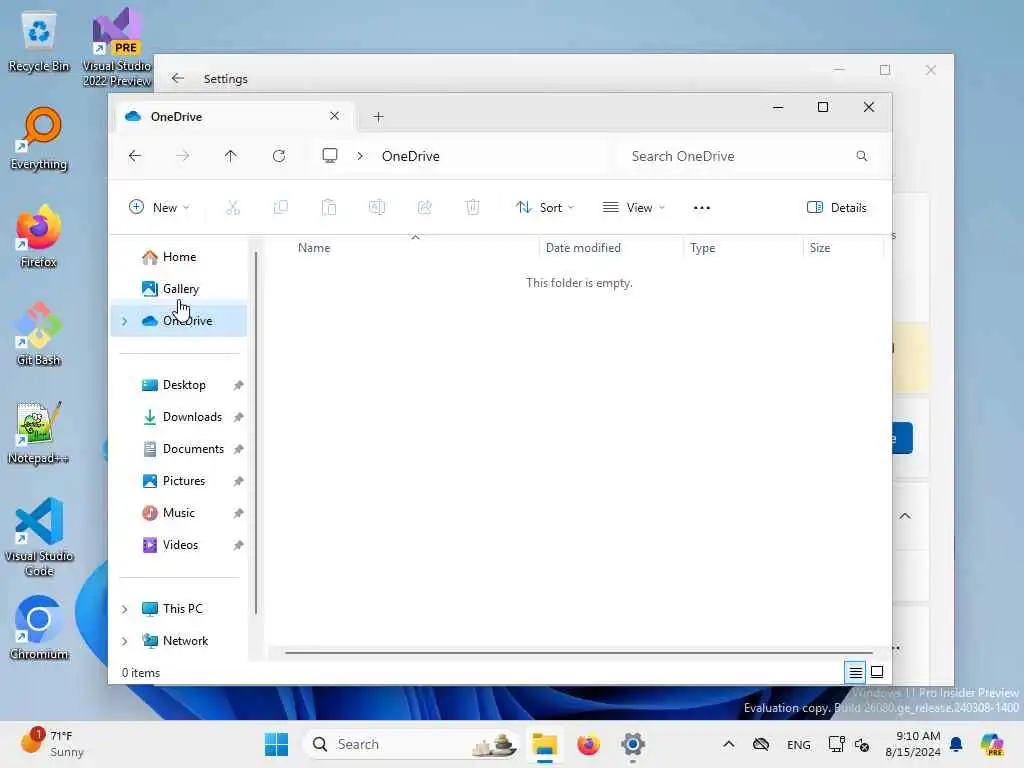Image resolution: width=1024 pixels, height=768 pixels.
Task: Open the New item dropdown
Action: coord(159,208)
